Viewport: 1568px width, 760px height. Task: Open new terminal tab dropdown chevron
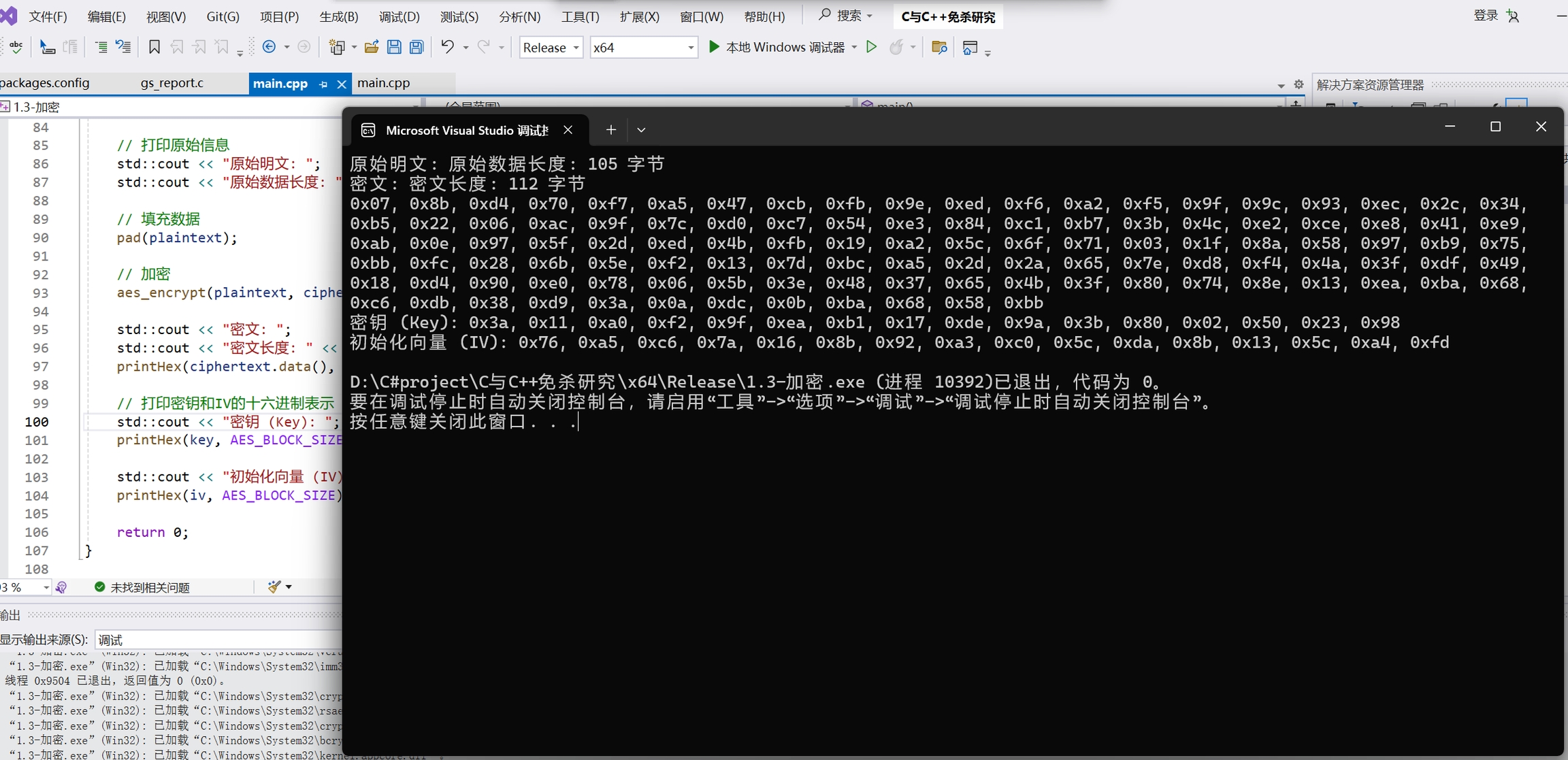pyautogui.click(x=641, y=129)
